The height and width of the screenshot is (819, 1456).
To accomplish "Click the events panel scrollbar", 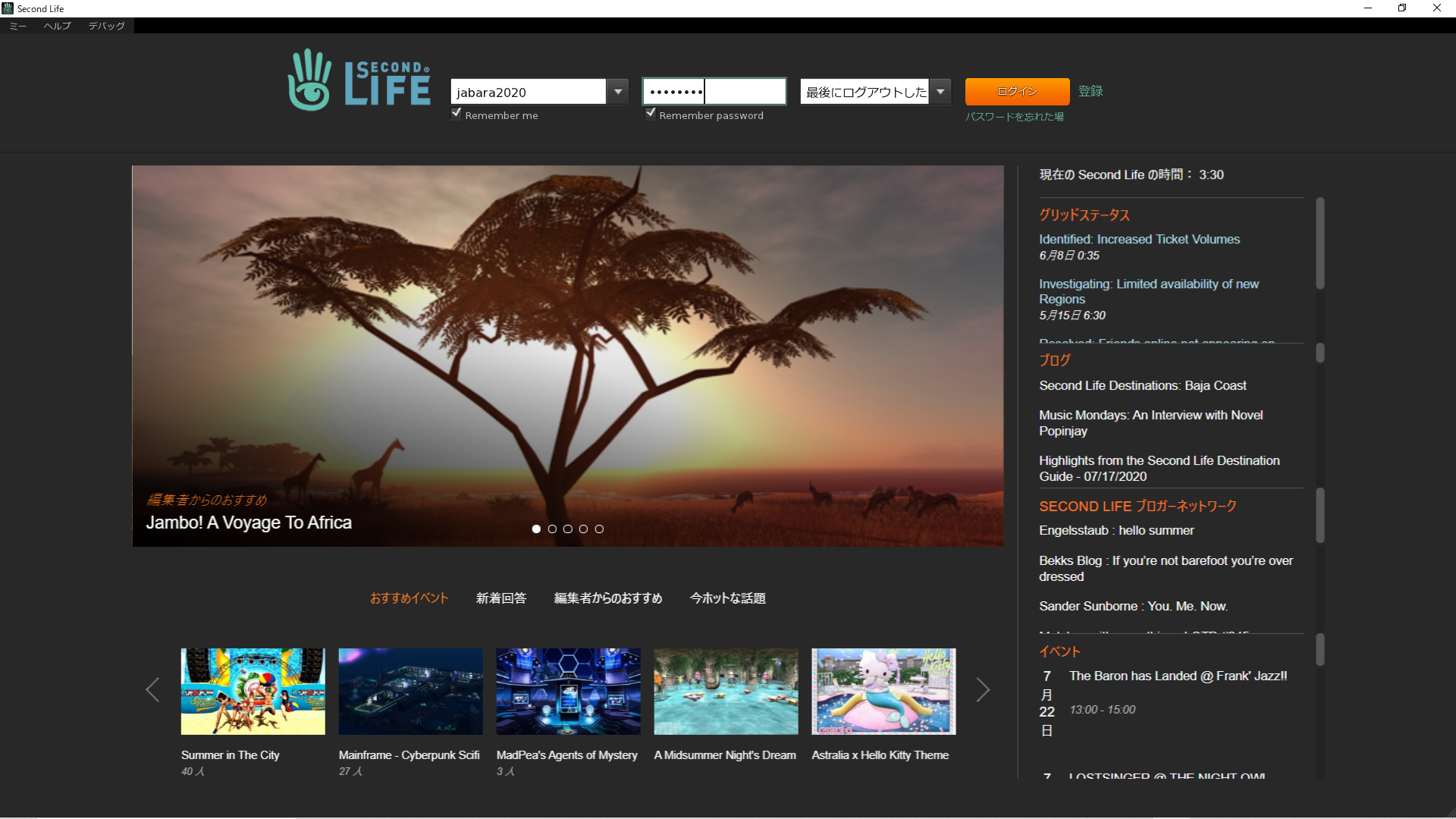I will [x=1320, y=650].
